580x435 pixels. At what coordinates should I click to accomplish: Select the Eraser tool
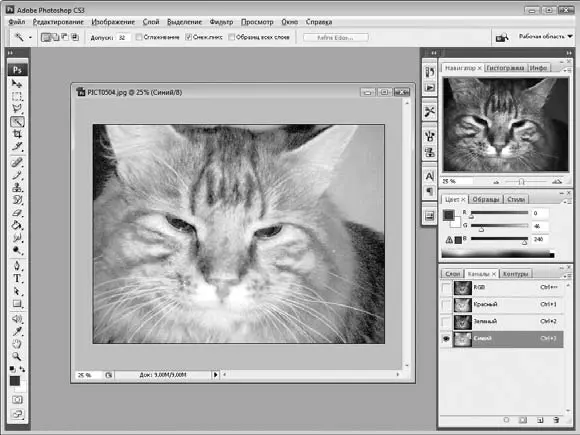point(17,213)
